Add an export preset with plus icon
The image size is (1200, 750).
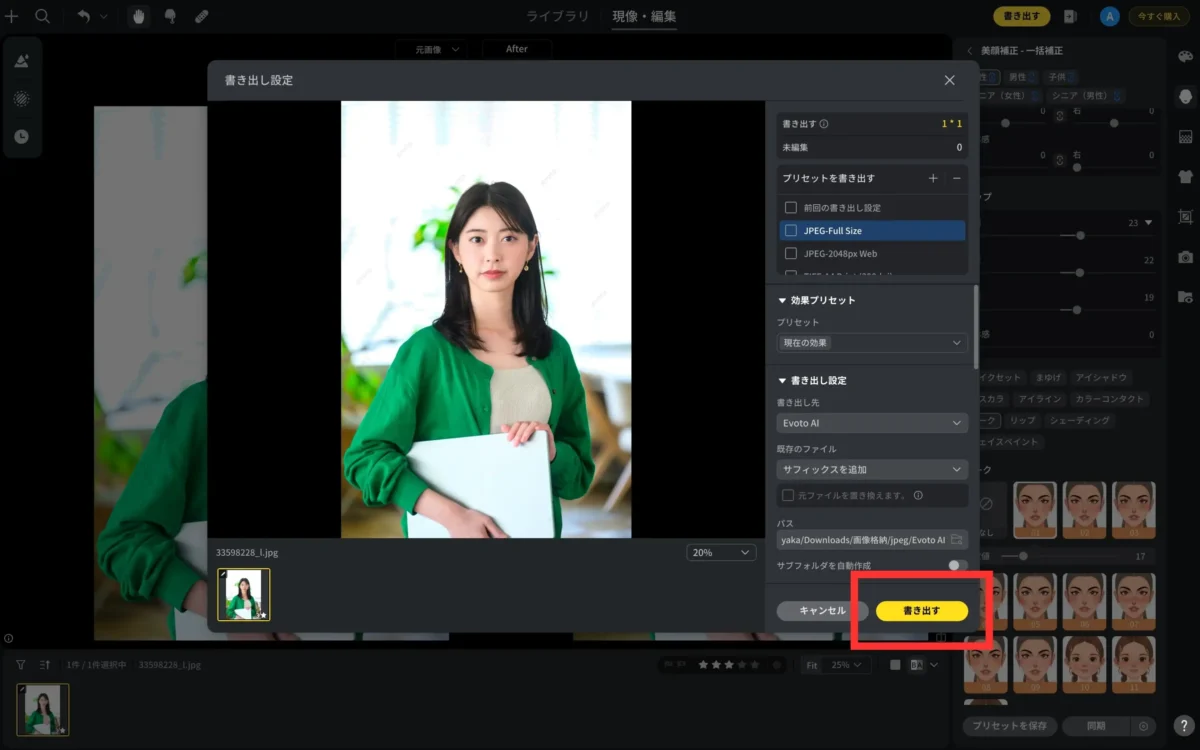933,178
